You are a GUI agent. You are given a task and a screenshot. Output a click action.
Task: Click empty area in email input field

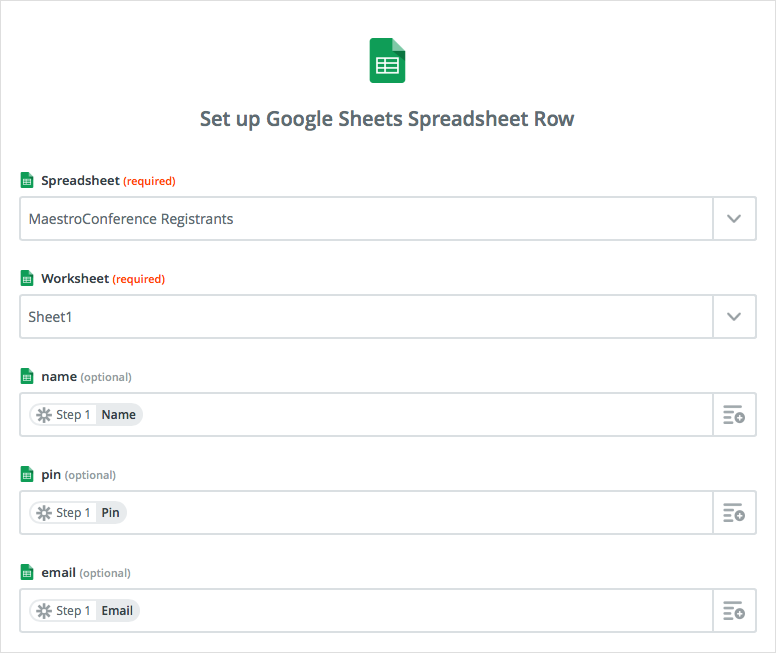click(426, 611)
